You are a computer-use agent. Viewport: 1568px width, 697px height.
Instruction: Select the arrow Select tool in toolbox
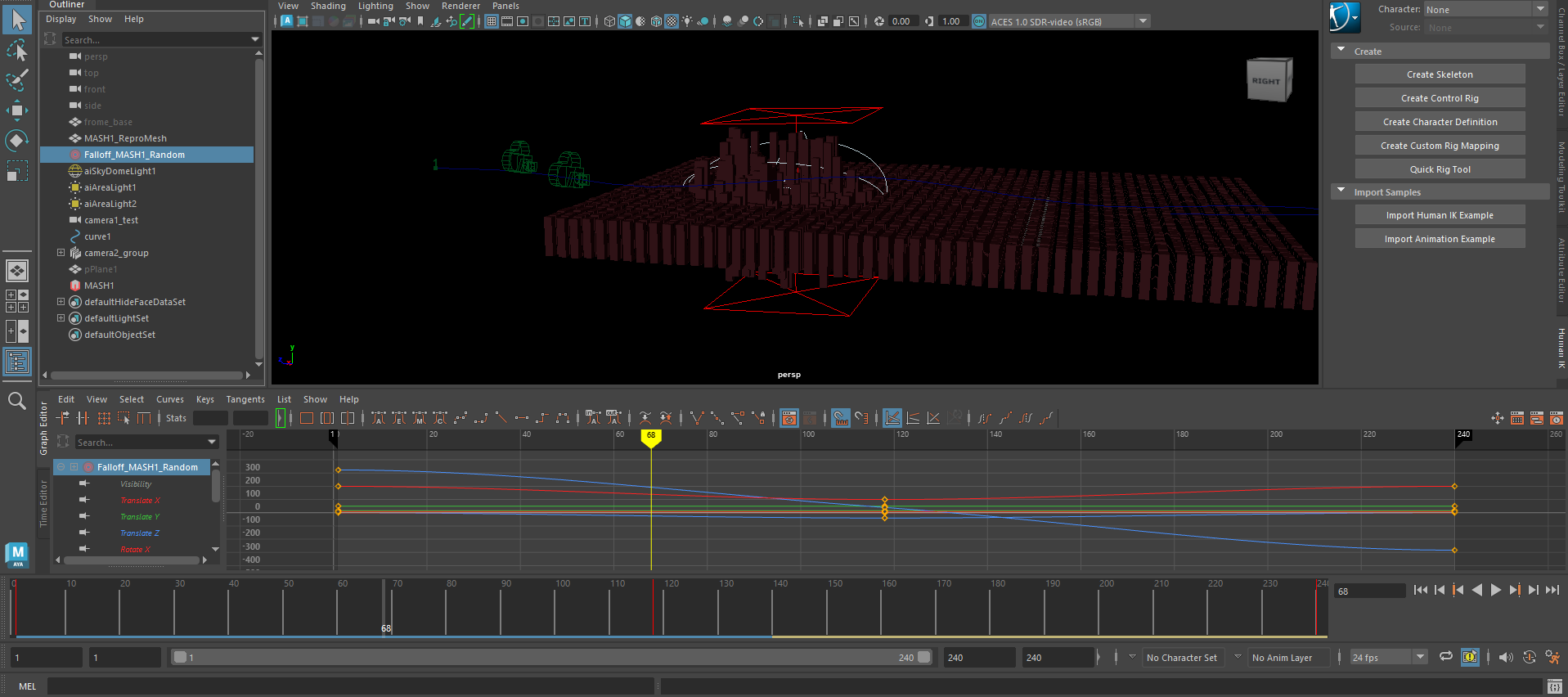coord(17,20)
